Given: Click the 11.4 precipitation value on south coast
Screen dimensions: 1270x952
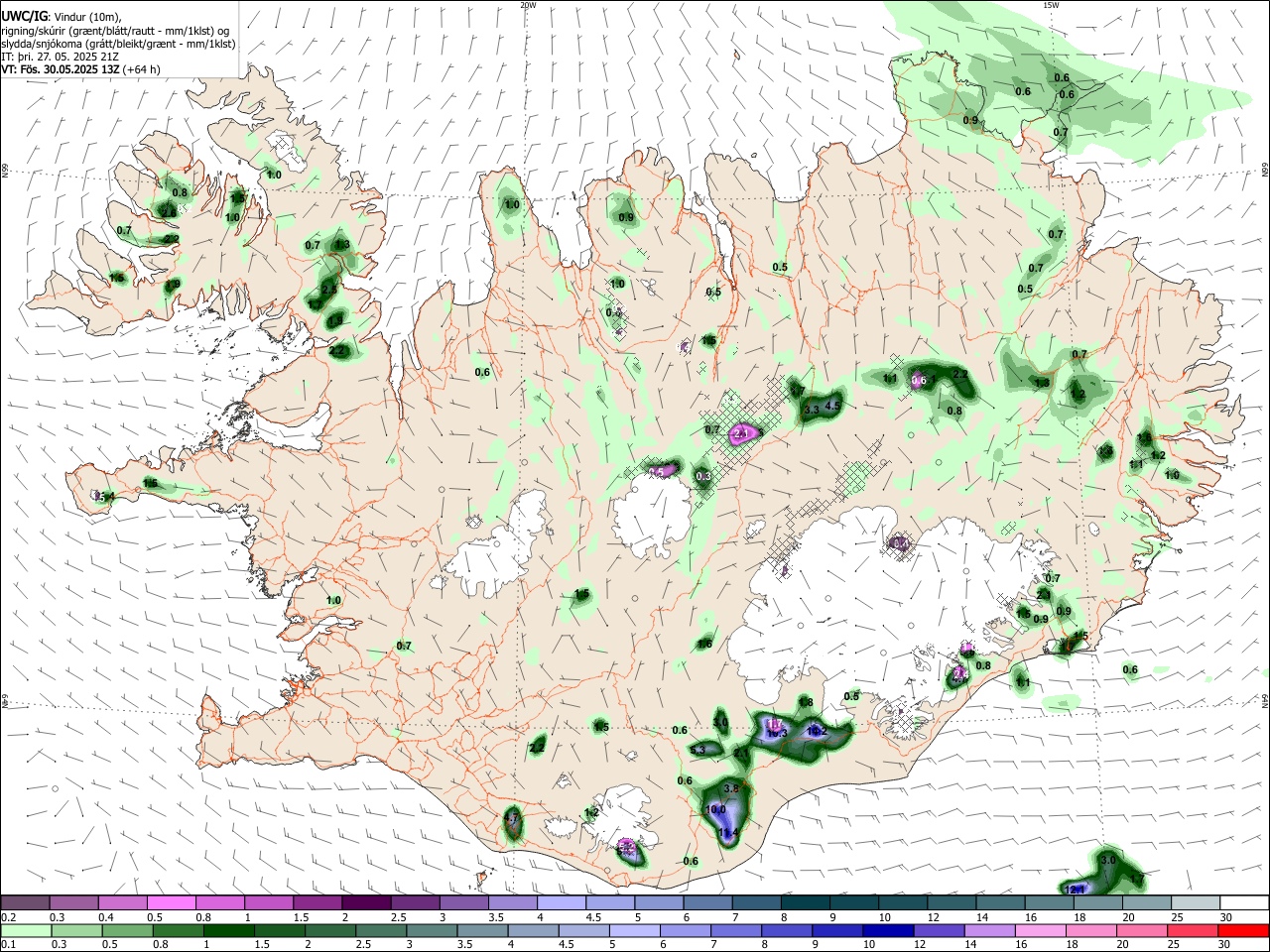Looking at the screenshot, I should point(728,834).
